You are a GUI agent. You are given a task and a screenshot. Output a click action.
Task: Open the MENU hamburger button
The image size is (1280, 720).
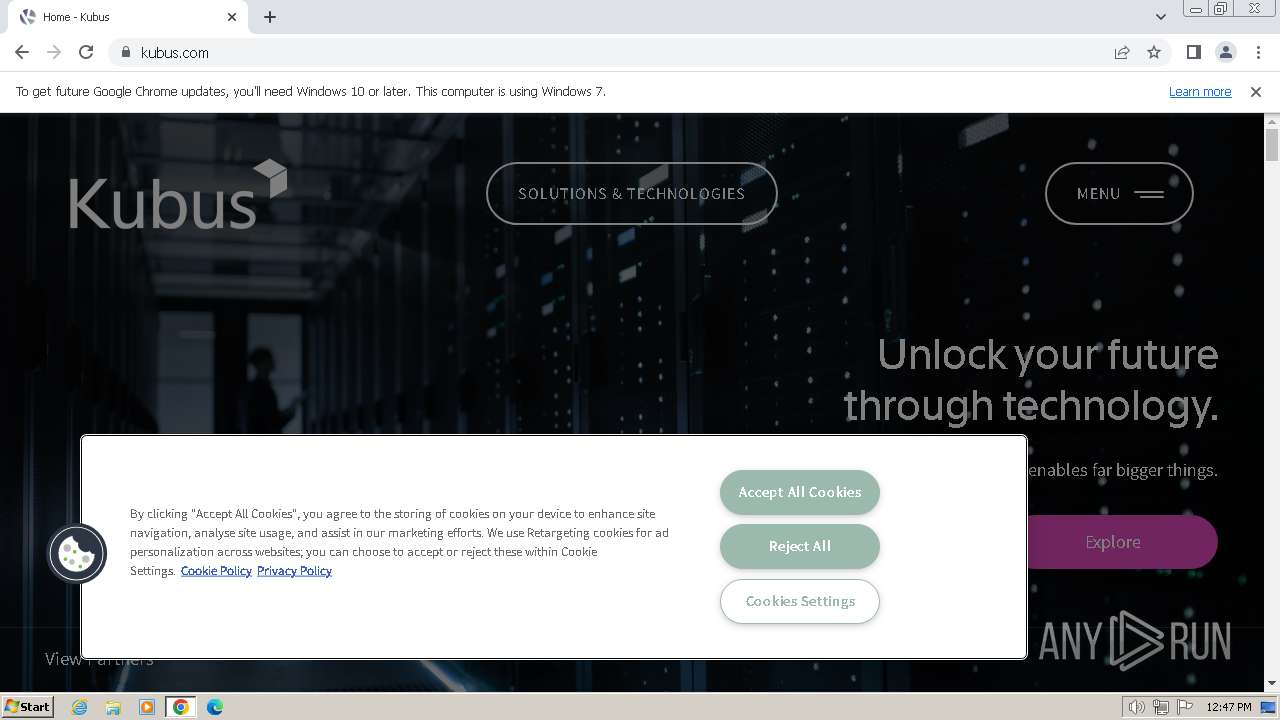coord(1119,193)
